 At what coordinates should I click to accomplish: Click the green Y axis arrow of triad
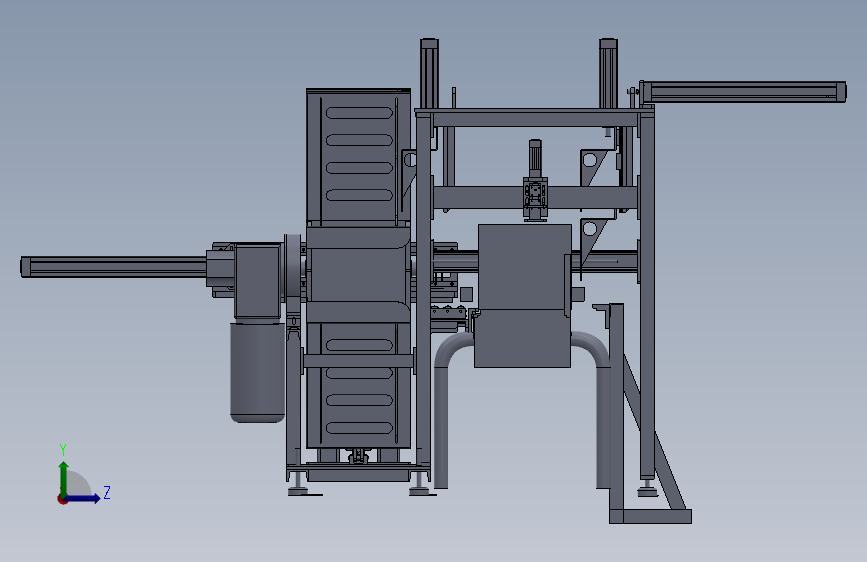coord(64,478)
